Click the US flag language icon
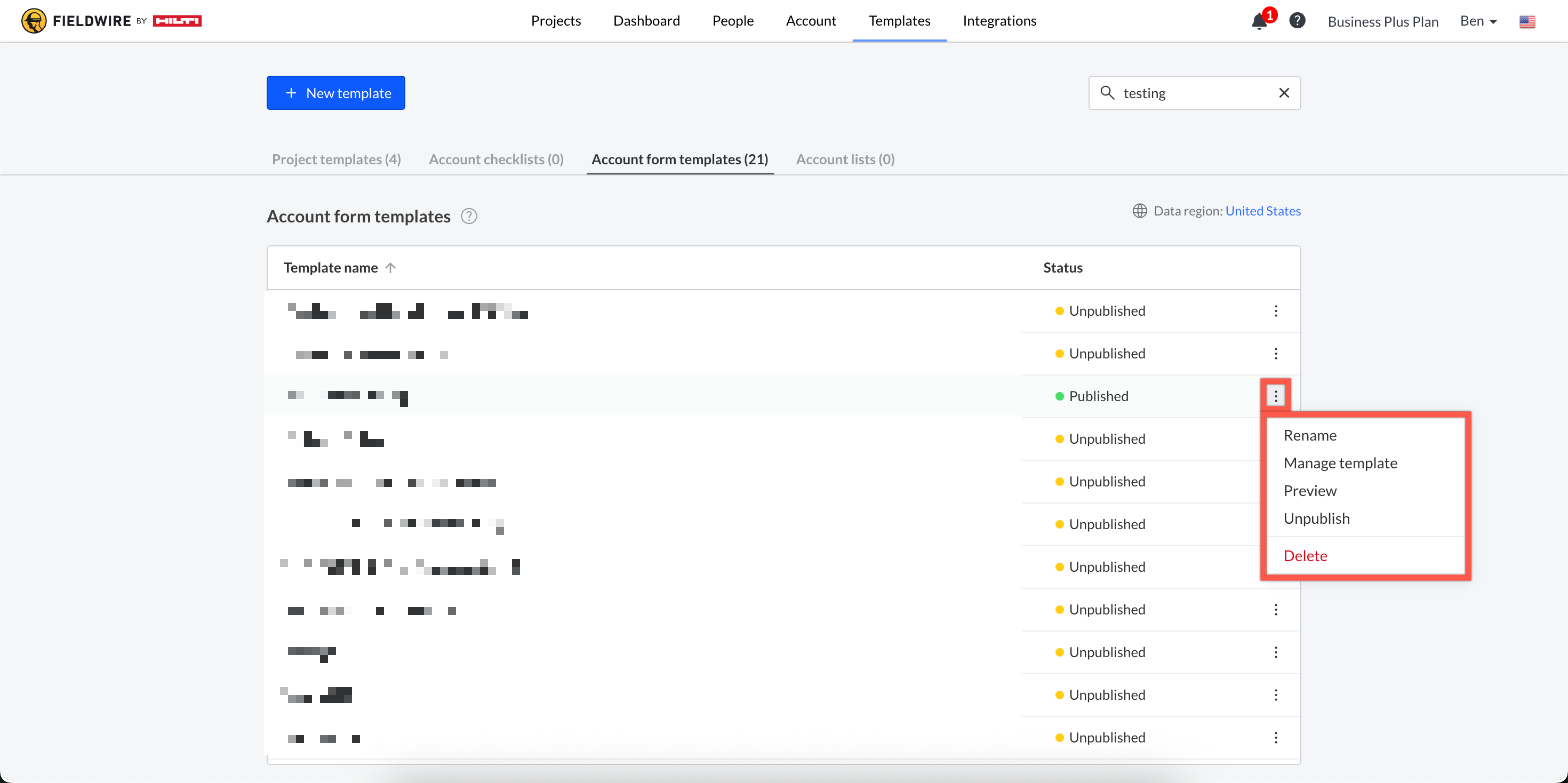The width and height of the screenshot is (1568, 783). (1526, 22)
